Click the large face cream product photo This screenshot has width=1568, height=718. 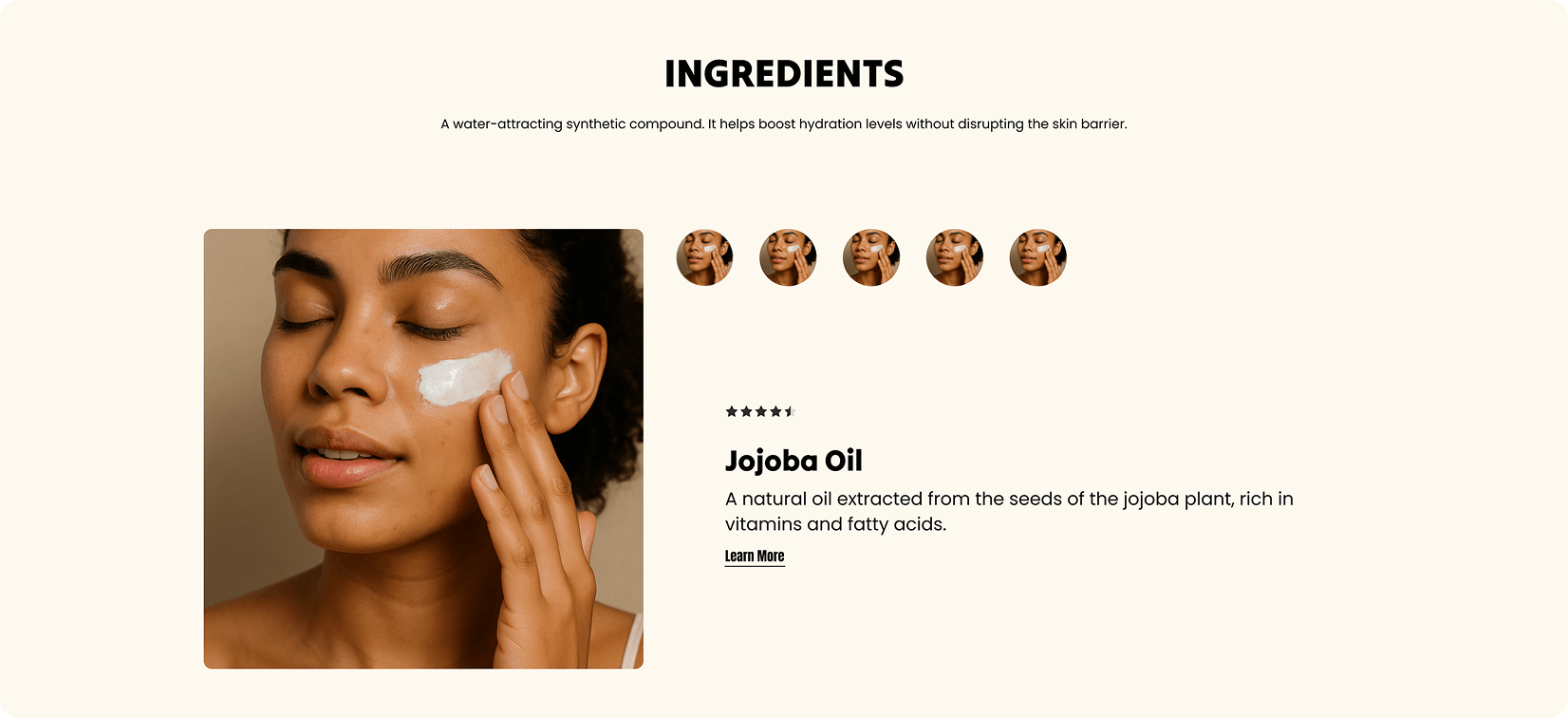click(x=423, y=448)
